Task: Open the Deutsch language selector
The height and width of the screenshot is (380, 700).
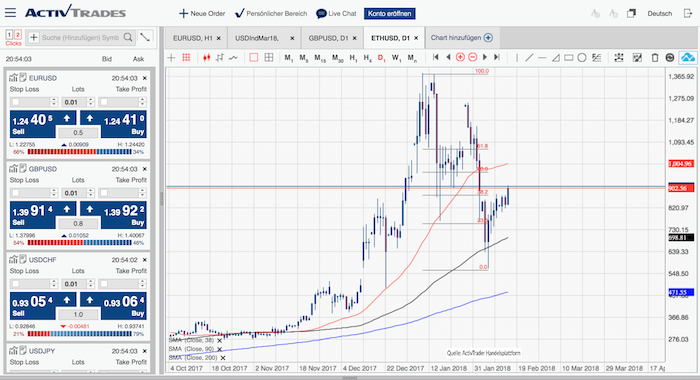Action: coord(659,13)
